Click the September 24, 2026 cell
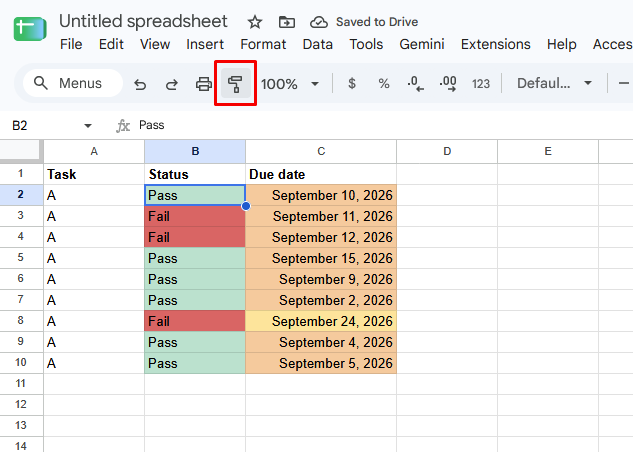 (x=321, y=321)
